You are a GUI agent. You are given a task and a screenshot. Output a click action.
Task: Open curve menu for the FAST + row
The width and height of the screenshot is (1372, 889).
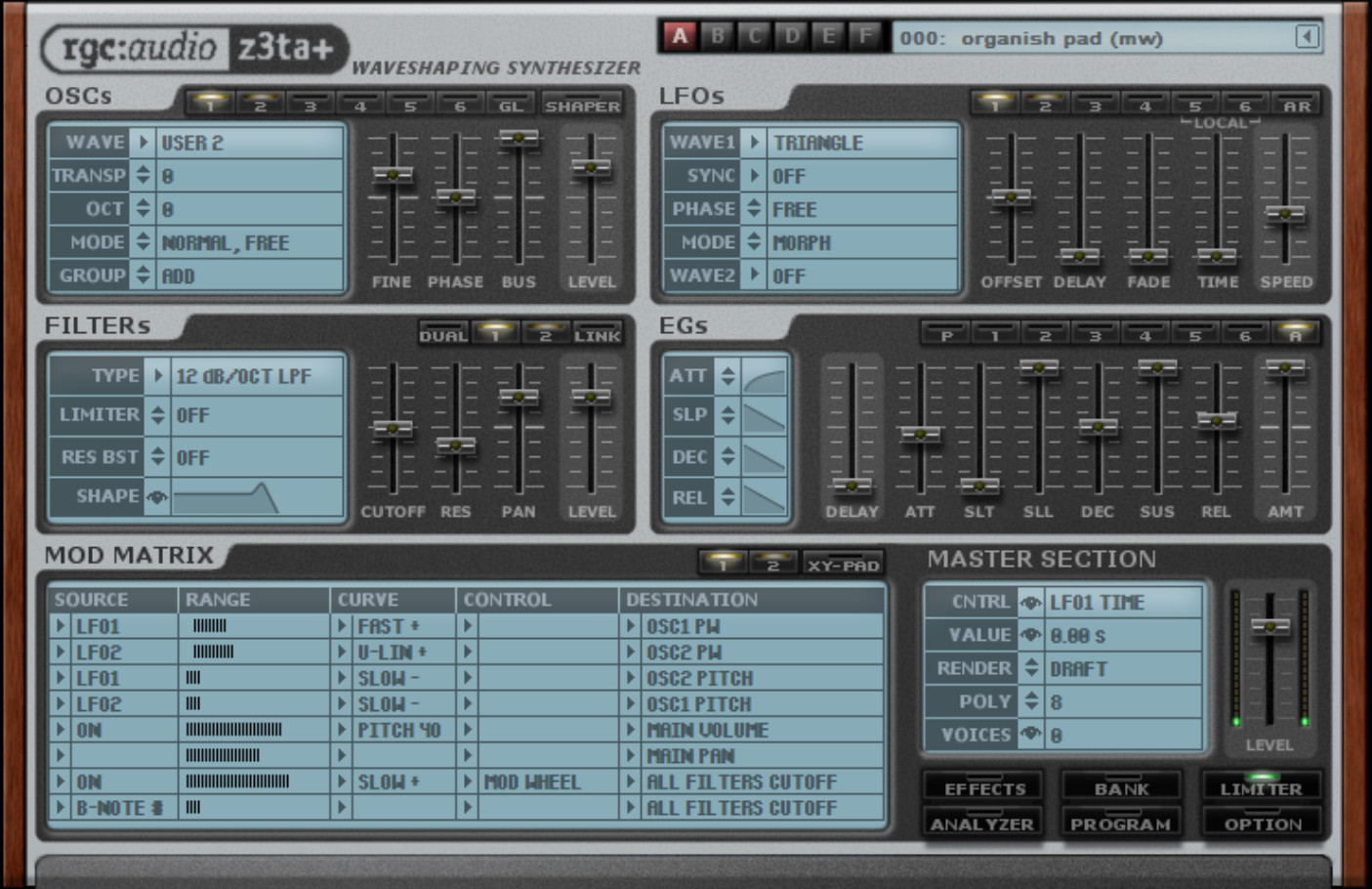(x=342, y=626)
